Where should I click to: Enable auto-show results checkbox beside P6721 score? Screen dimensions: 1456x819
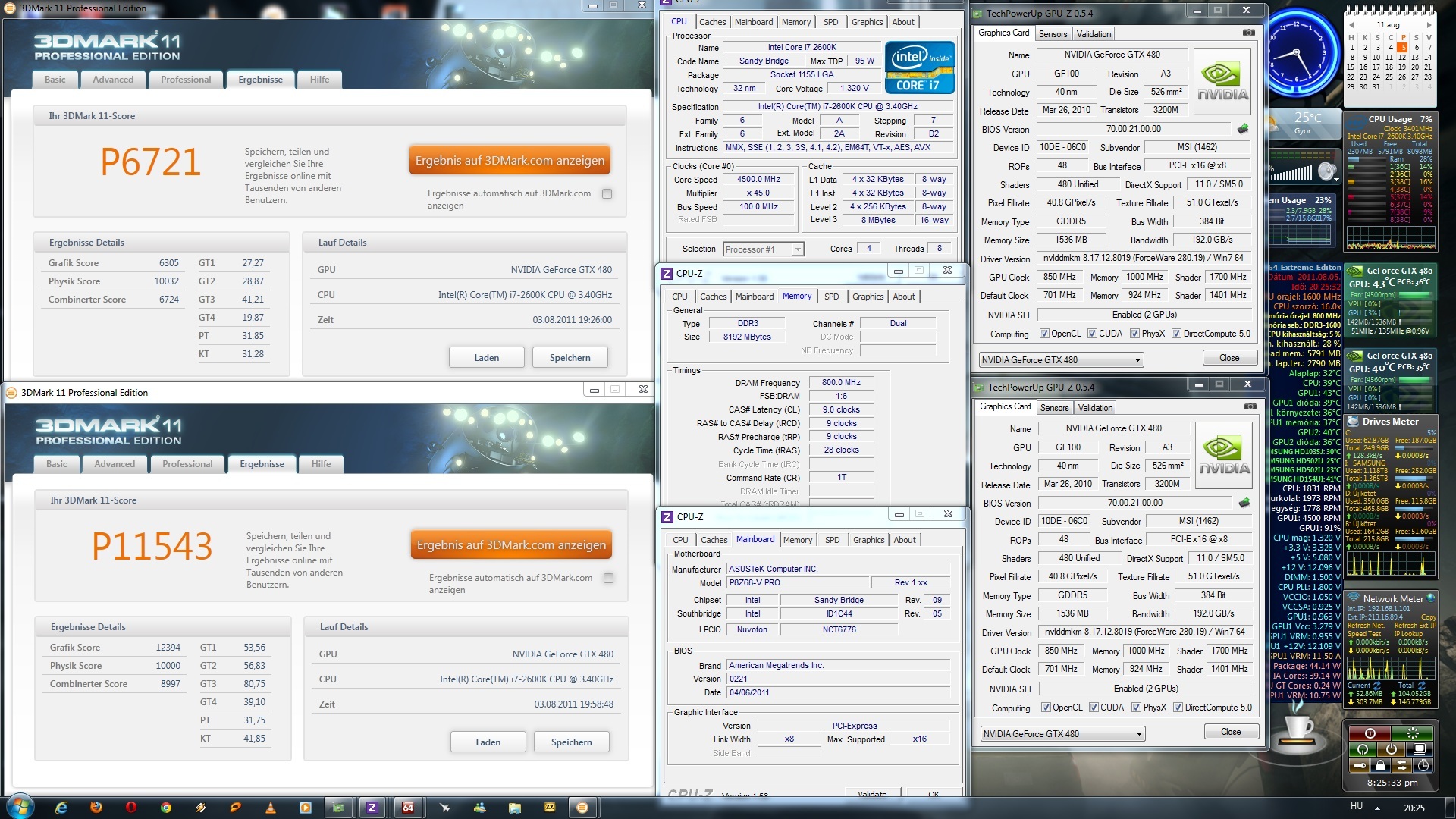tap(607, 194)
